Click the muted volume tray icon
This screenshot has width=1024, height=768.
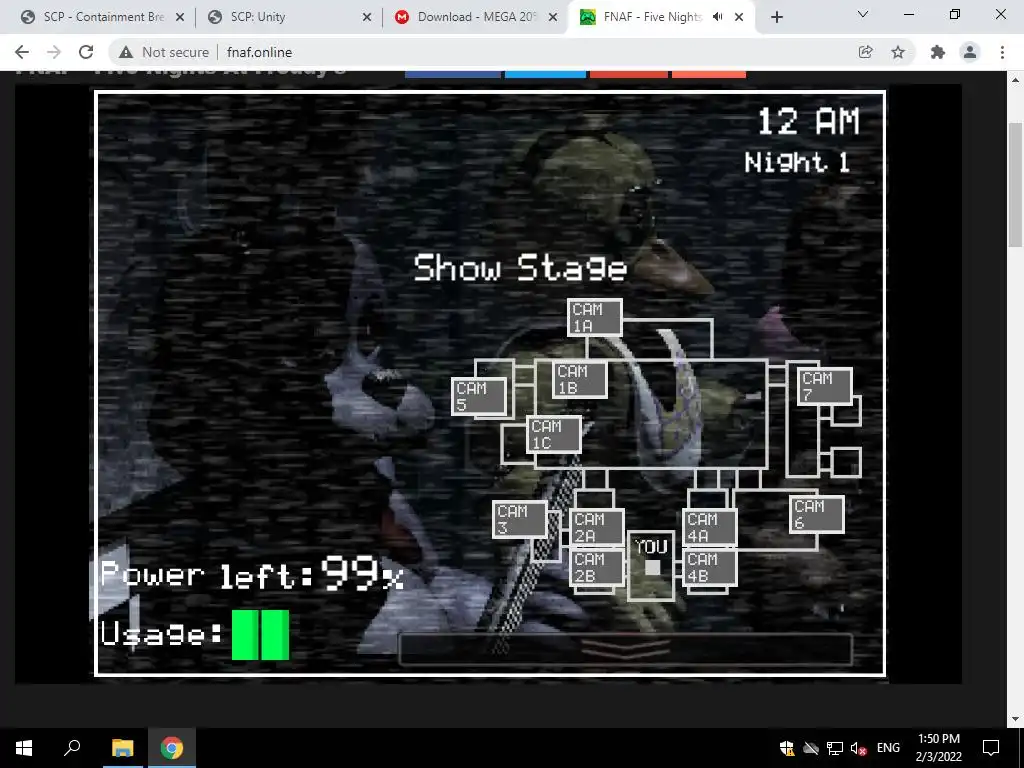pyautogui.click(x=858, y=748)
